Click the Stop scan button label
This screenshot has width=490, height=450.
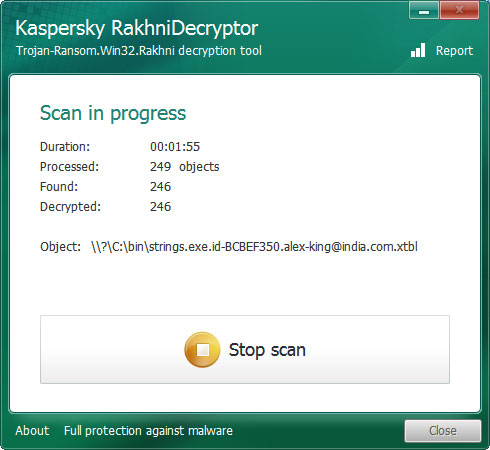(x=267, y=350)
